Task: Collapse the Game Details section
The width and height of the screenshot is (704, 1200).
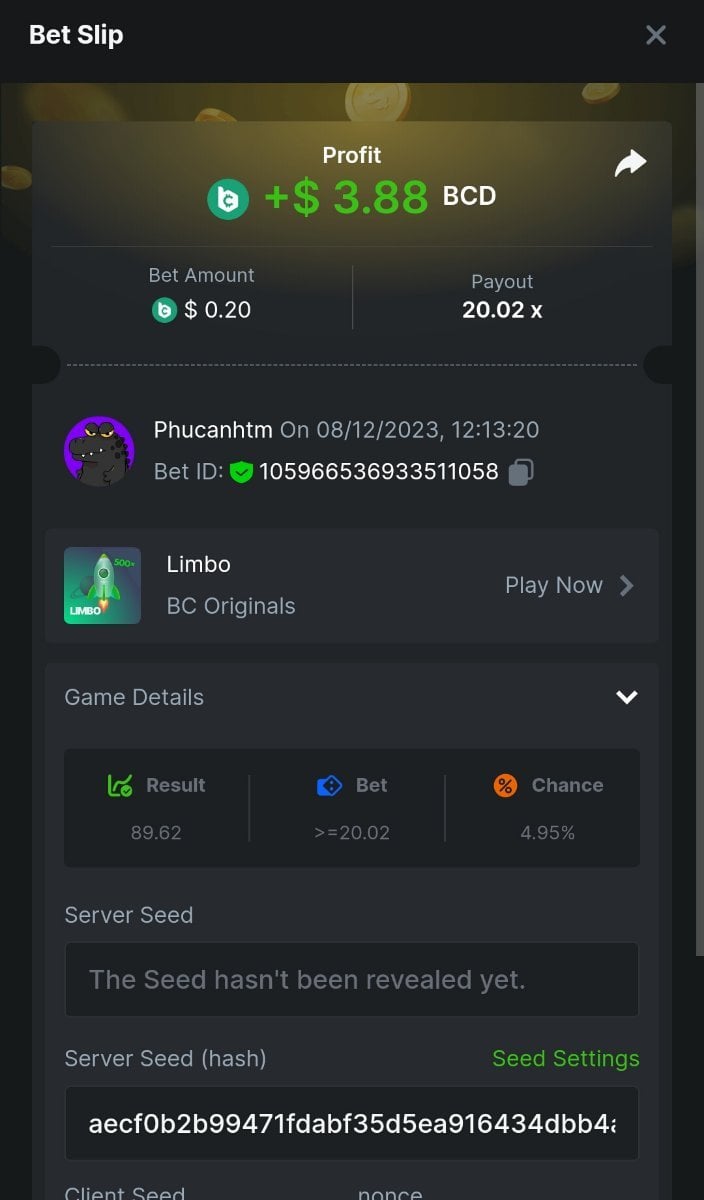Action: point(627,697)
